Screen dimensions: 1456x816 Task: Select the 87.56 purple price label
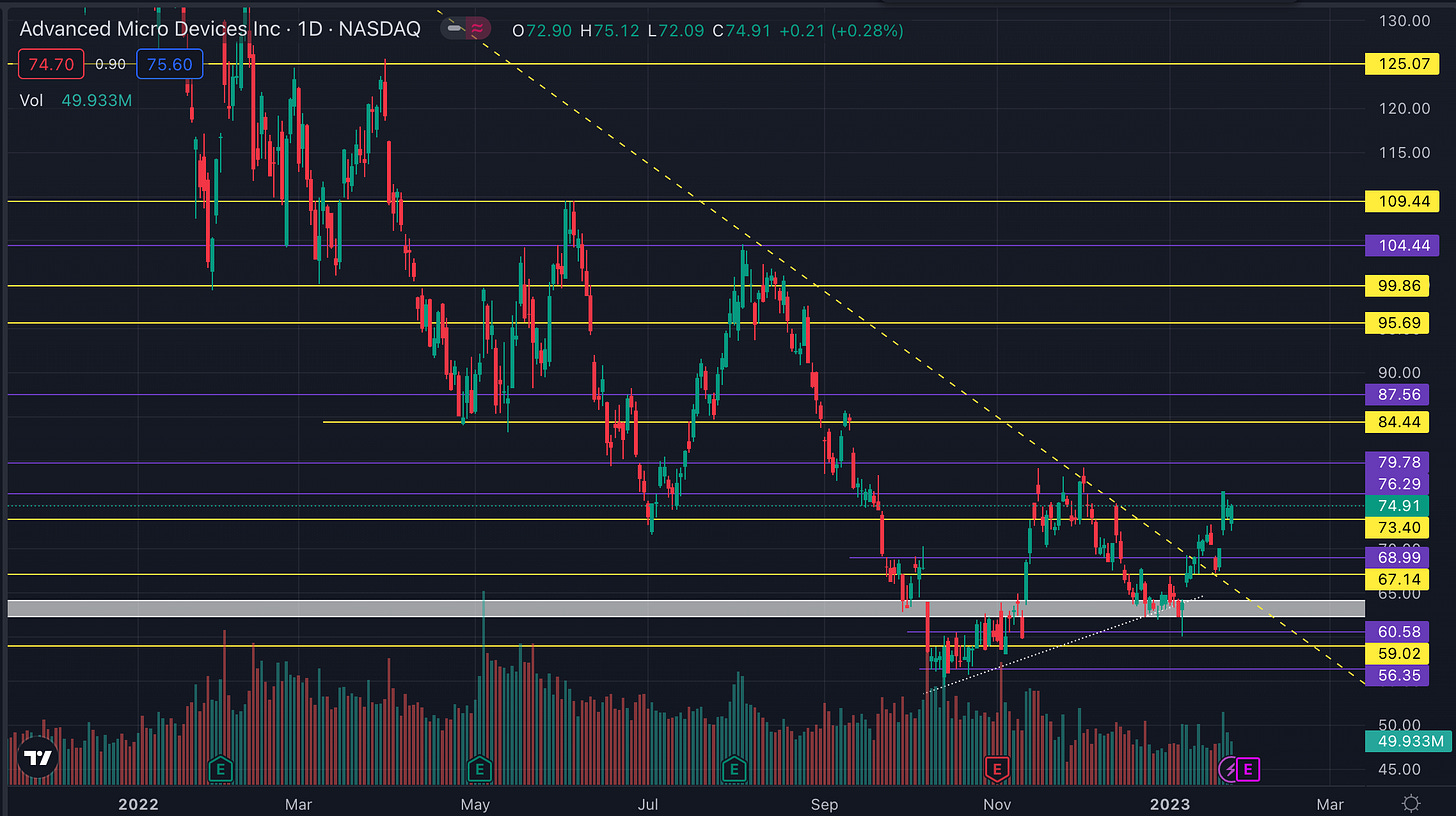pyautogui.click(x=1397, y=395)
